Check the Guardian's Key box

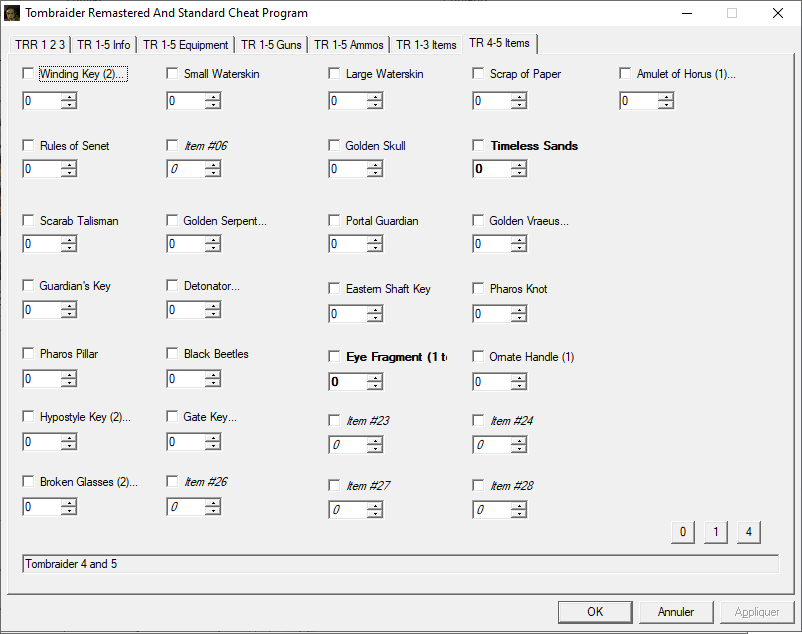click(x=28, y=285)
